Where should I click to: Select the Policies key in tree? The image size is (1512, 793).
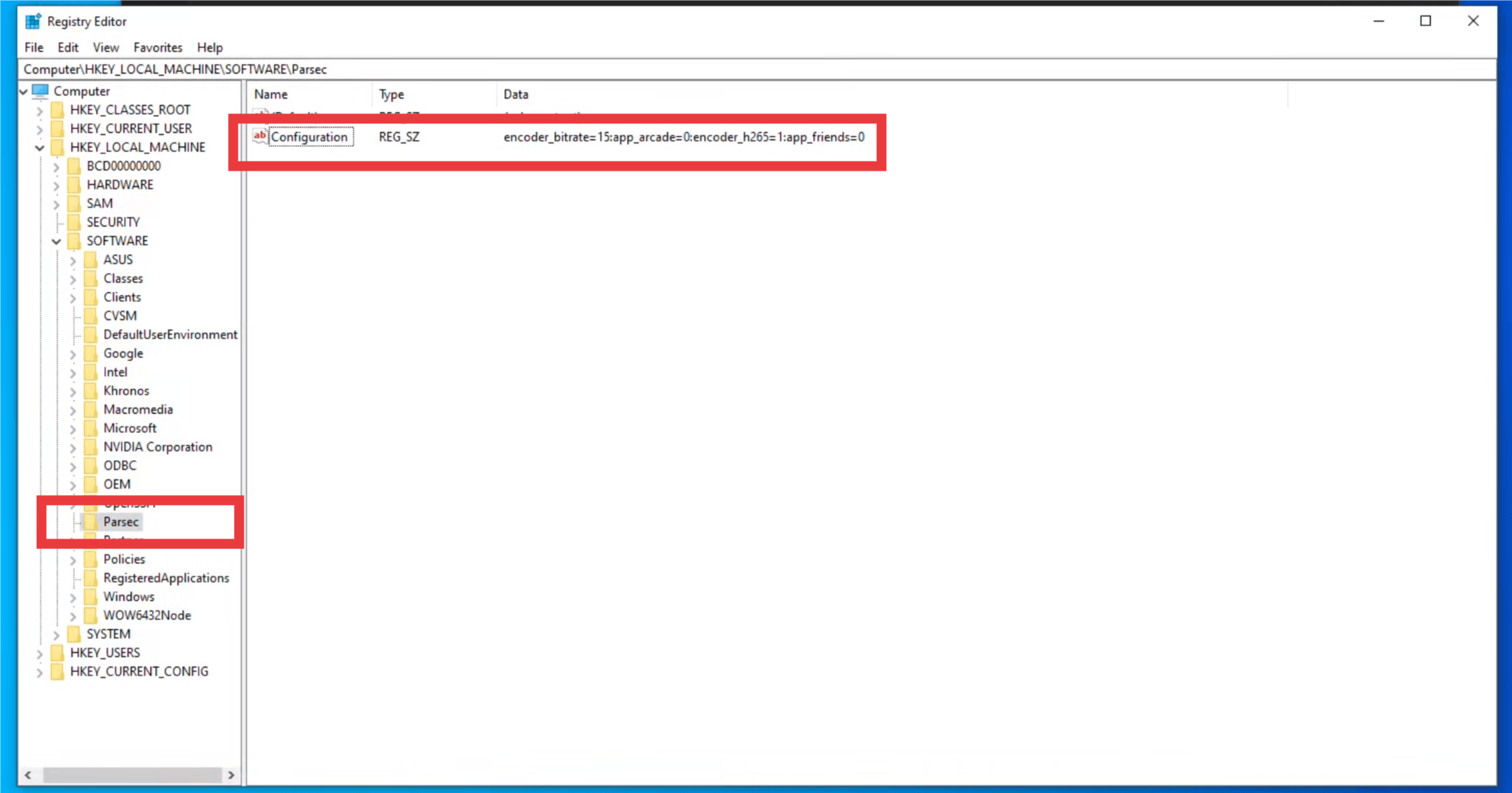[124, 559]
